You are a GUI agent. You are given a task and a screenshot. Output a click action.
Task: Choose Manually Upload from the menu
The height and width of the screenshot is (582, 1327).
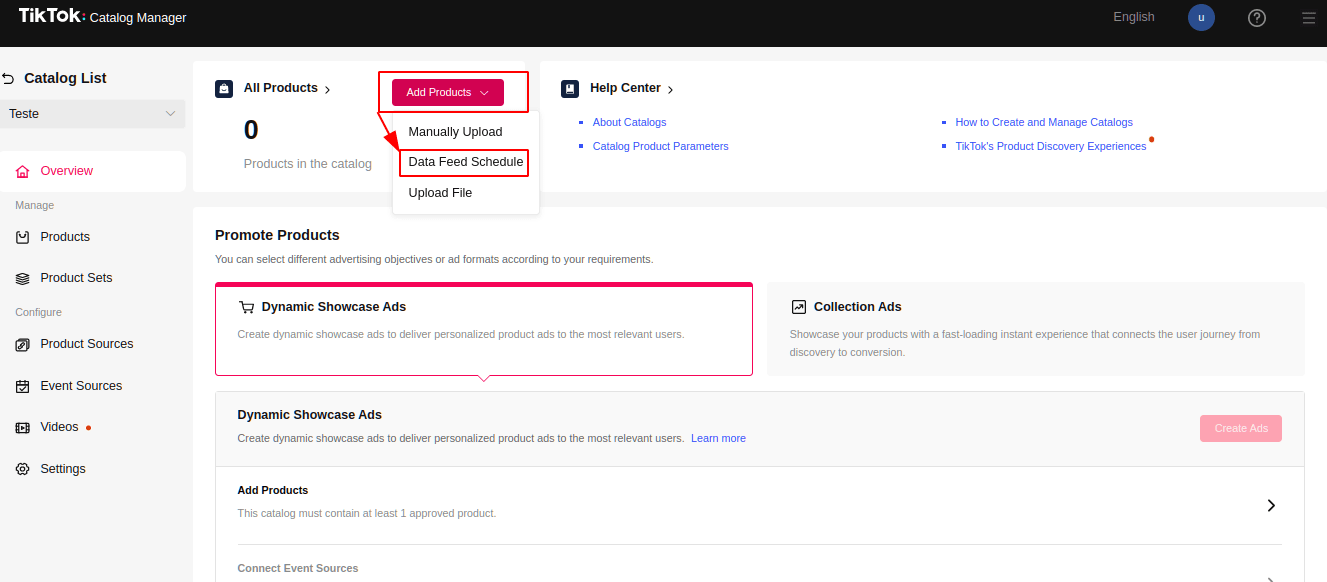[455, 132]
